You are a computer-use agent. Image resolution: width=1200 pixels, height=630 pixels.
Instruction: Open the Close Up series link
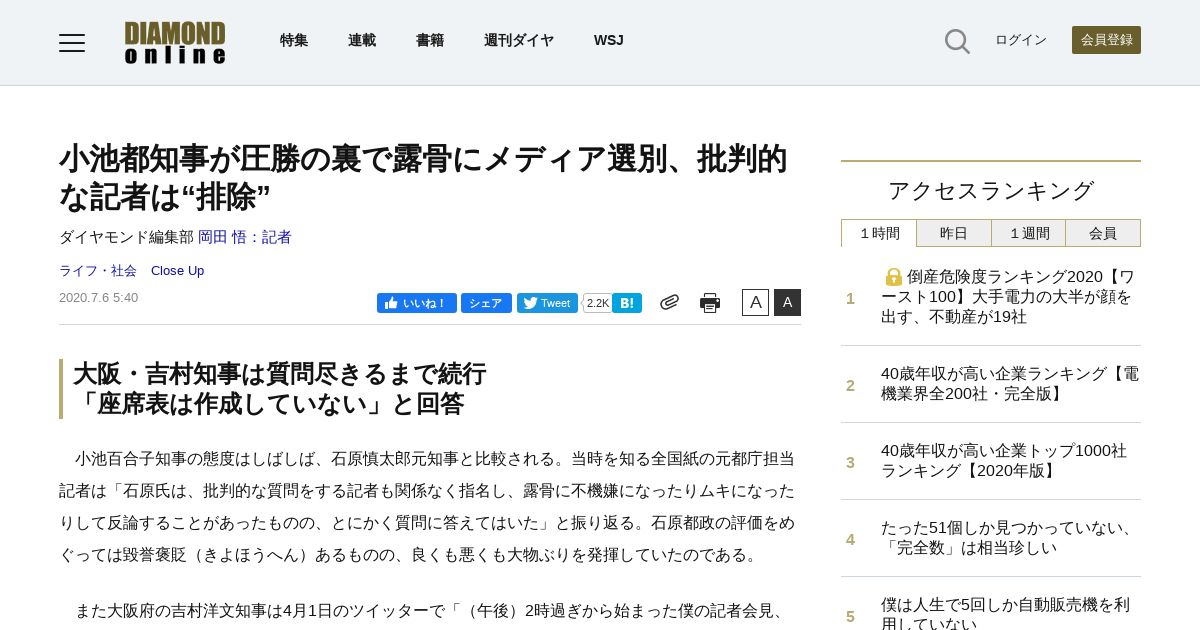click(177, 270)
